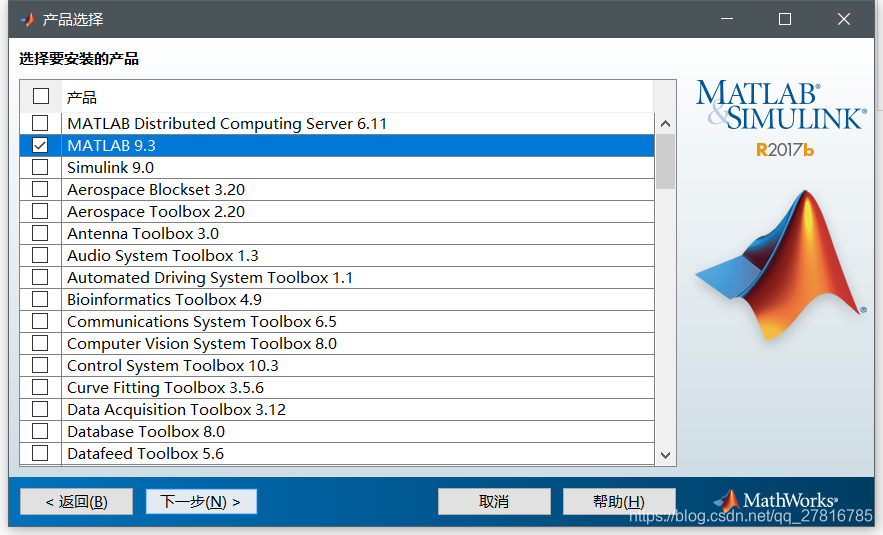Screen dimensions: 883x535
Task: Click the scroll down arrow in product list
Action: coord(665,455)
